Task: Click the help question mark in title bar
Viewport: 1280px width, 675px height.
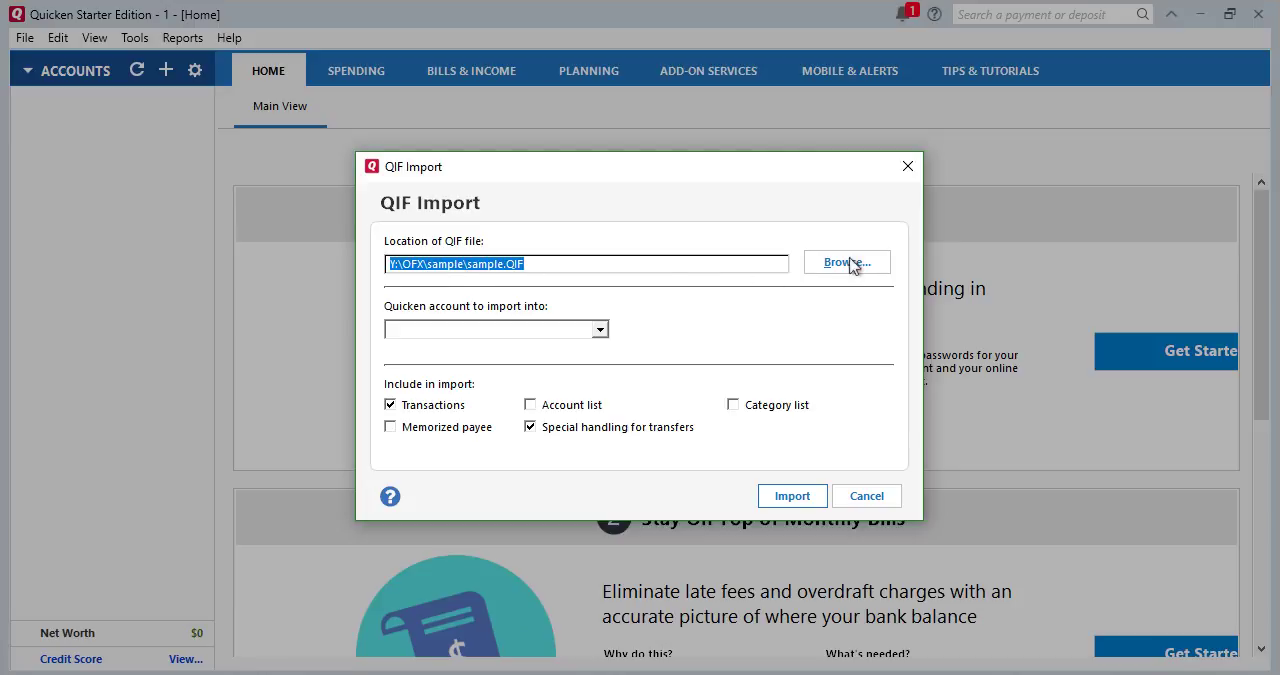Action: [934, 14]
